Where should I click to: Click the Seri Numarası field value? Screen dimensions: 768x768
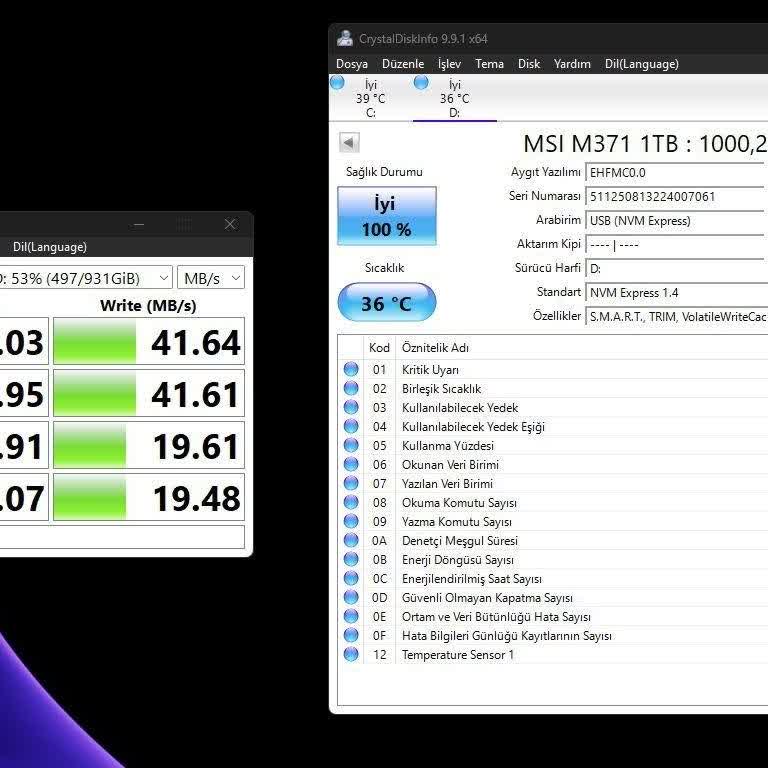(677, 197)
